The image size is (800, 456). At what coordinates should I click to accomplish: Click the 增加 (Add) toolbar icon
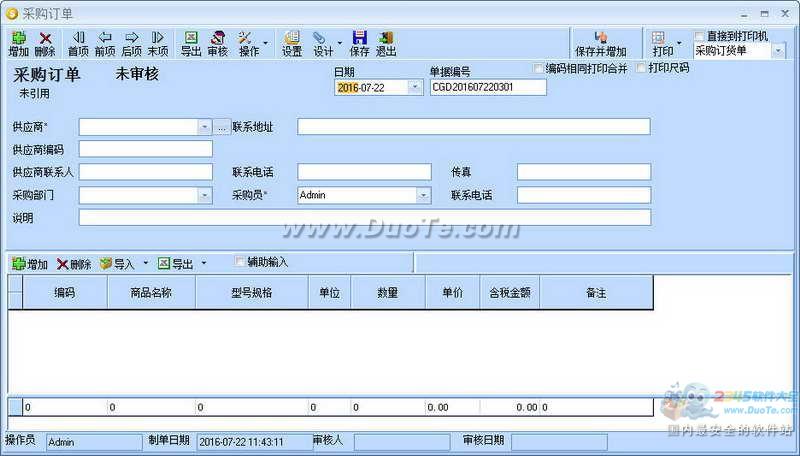tap(18, 43)
